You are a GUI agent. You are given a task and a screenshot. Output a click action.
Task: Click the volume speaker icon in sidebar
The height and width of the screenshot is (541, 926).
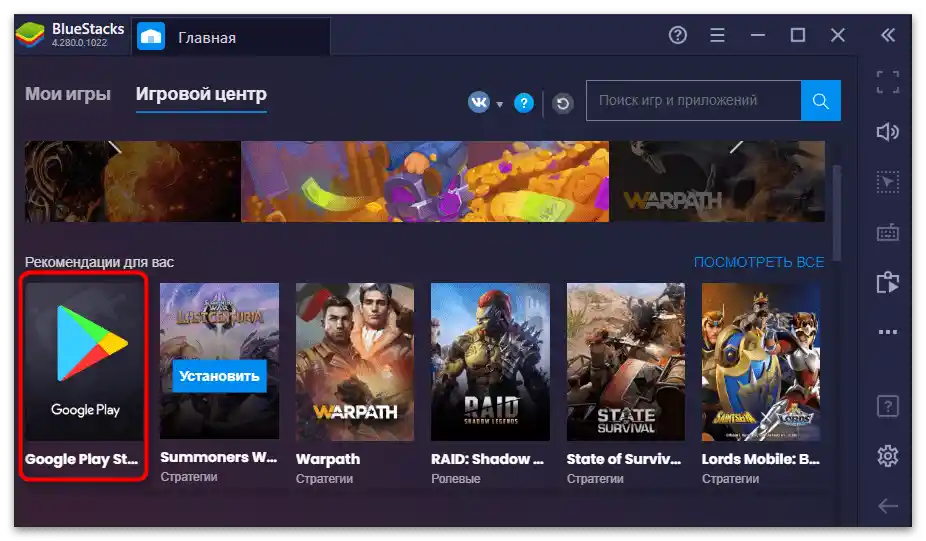[888, 131]
